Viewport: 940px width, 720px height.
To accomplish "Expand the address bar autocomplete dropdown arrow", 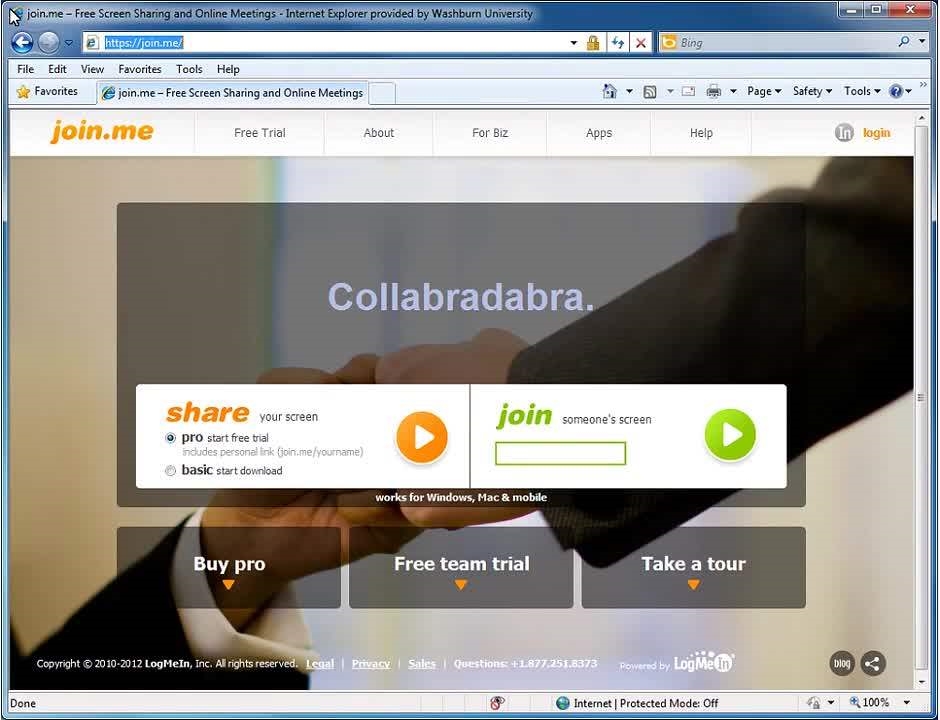I will [573, 43].
